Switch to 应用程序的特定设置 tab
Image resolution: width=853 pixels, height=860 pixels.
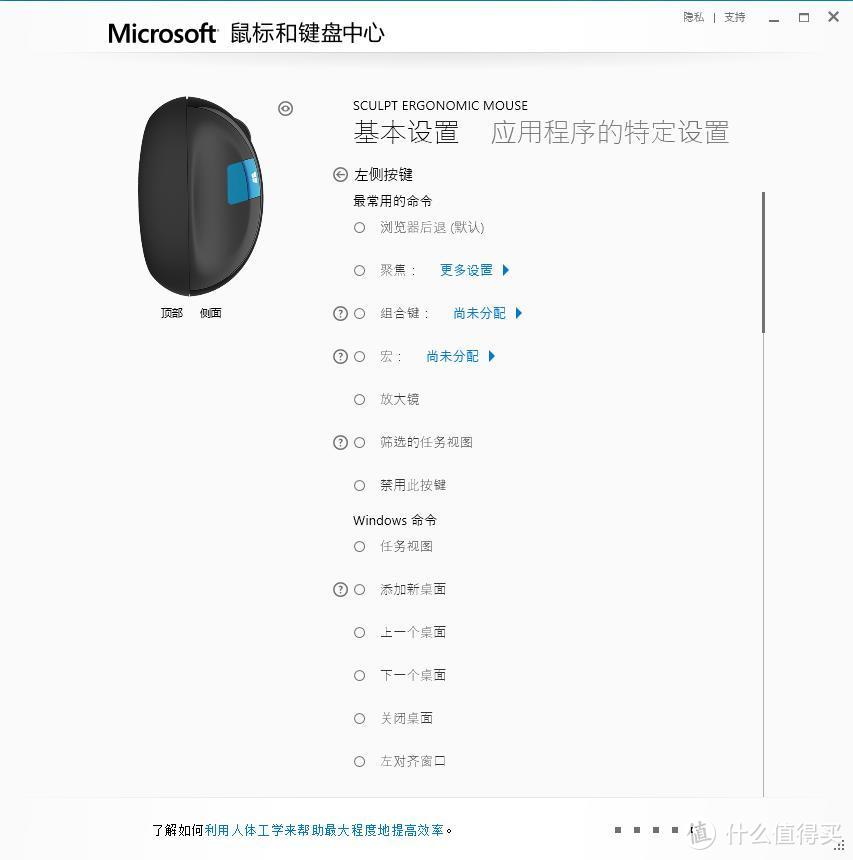pos(610,133)
